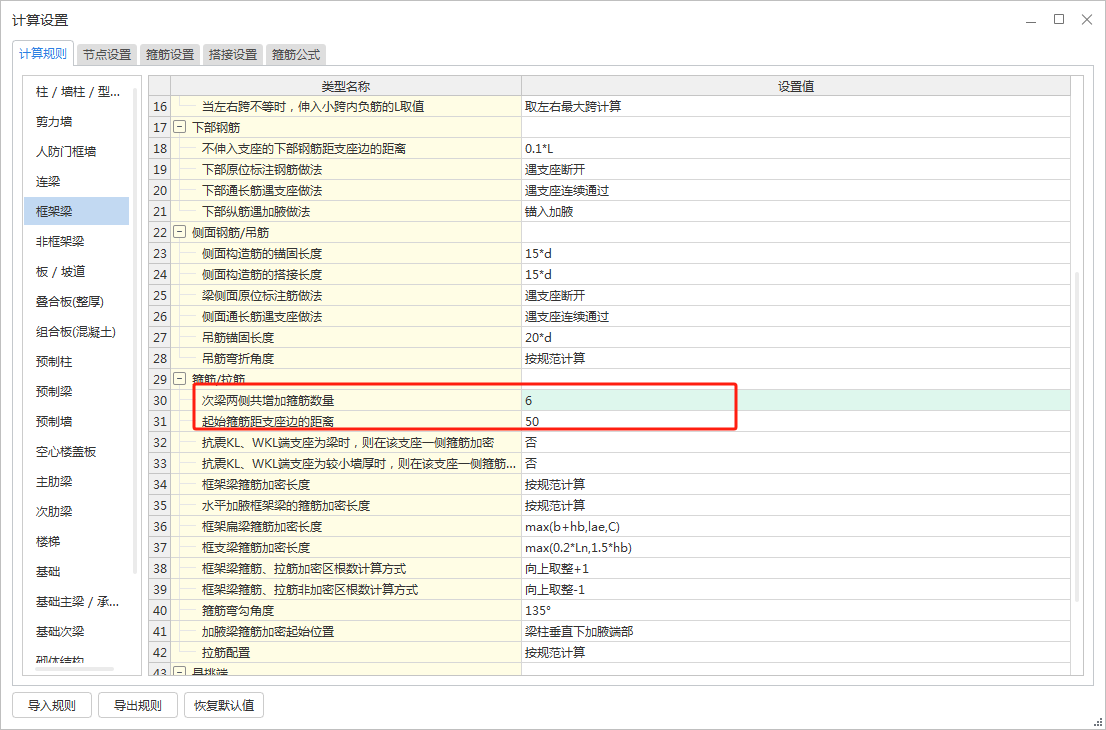This screenshot has width=1106, height=730.
Task: Edit value 6 for 次梁两侧共增加箍筋数量
Action: tap(796, 401)
